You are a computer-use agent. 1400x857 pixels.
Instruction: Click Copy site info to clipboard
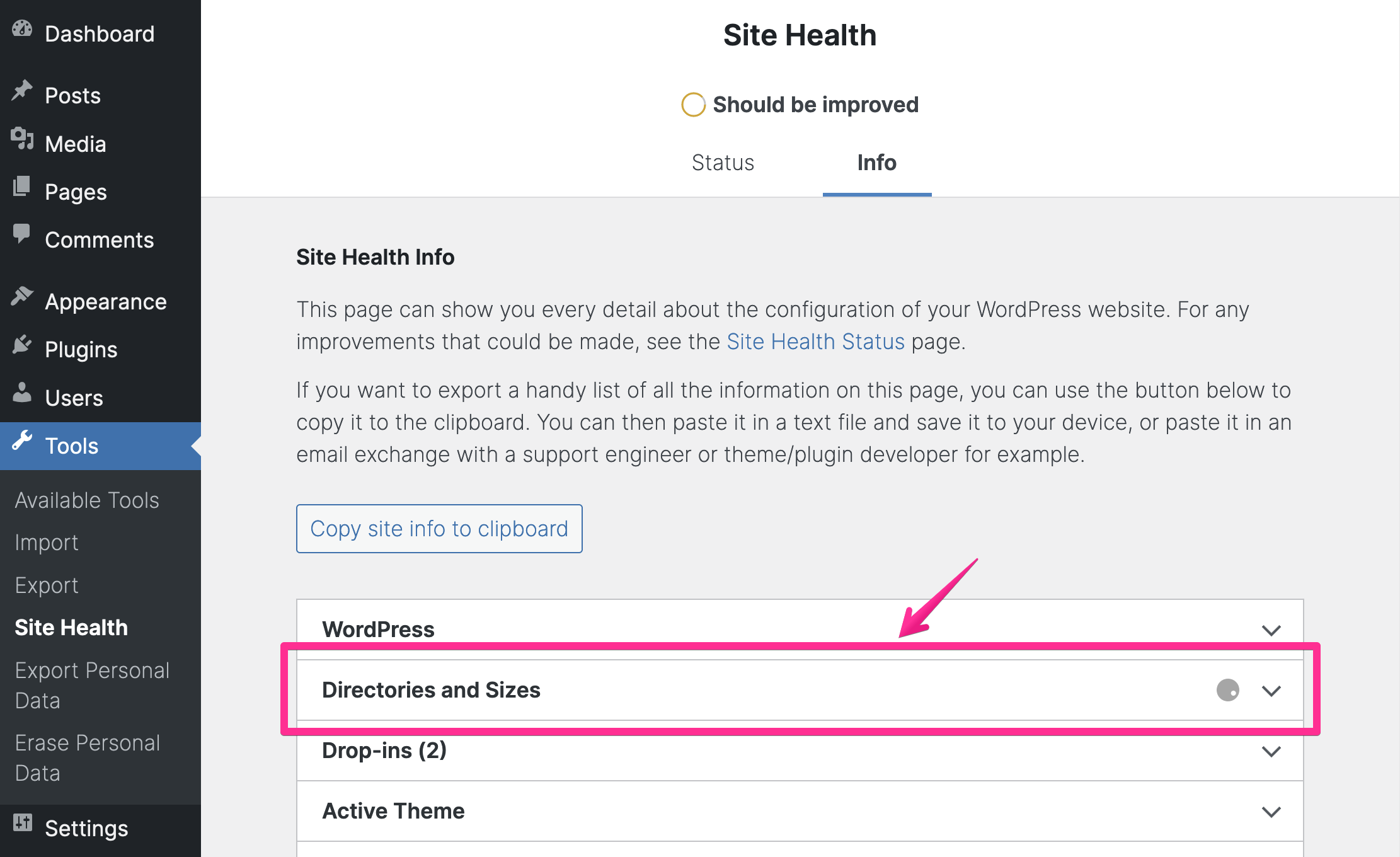[x=439, y=529]
